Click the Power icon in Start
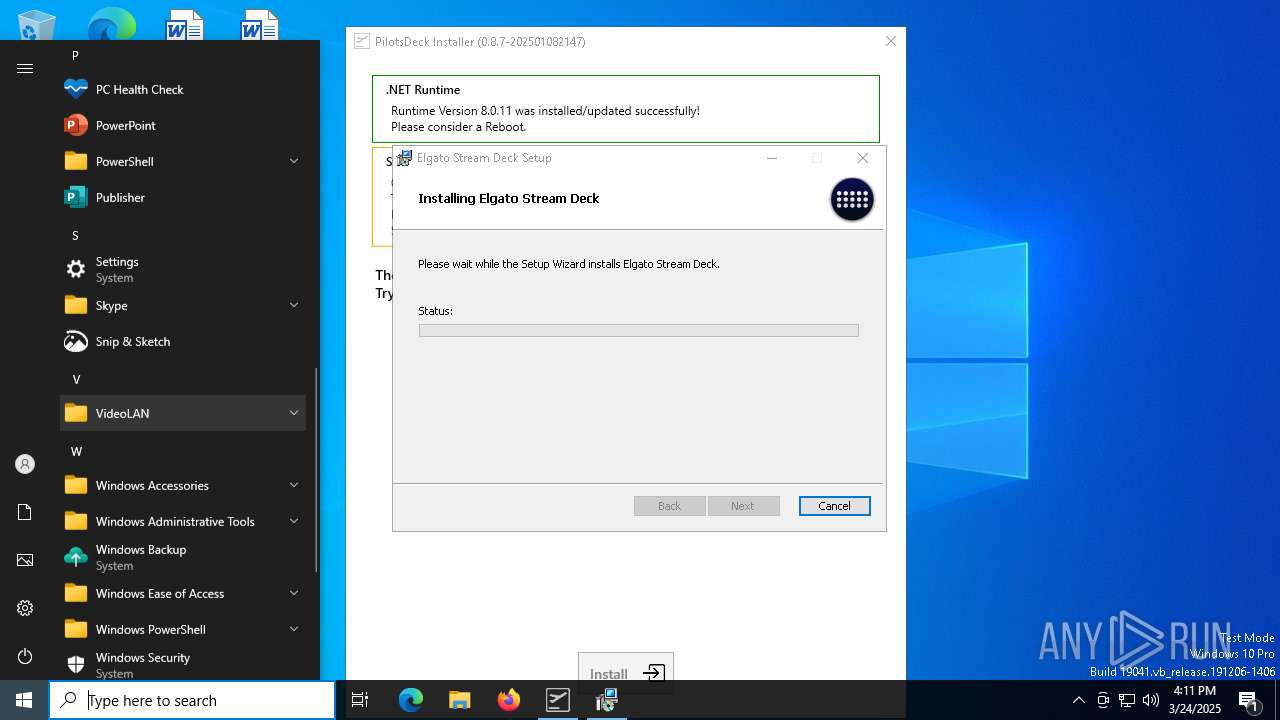The width and height of the screenshot is (1280, 720). [25, 656]
